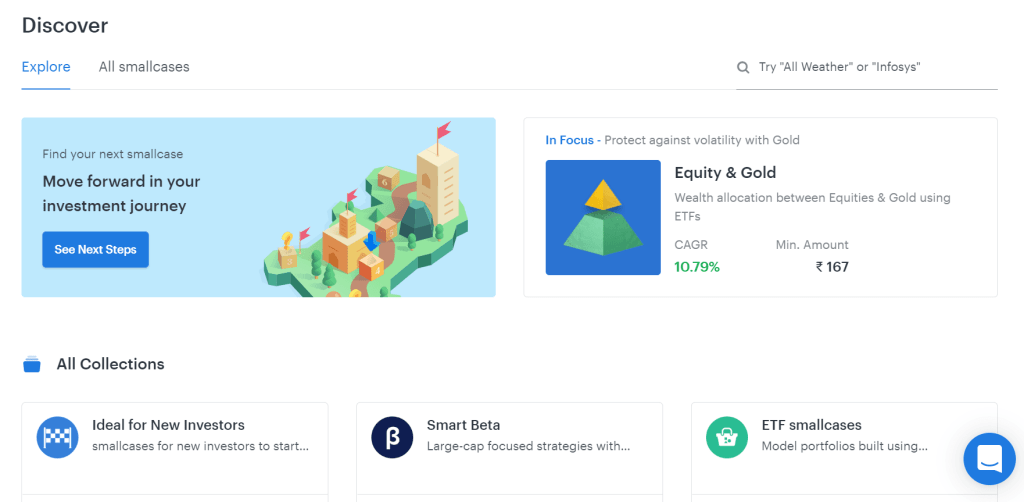Open the chat support bubble icon
Screen dimensions: 1024x502
click(x=989, y=459)
